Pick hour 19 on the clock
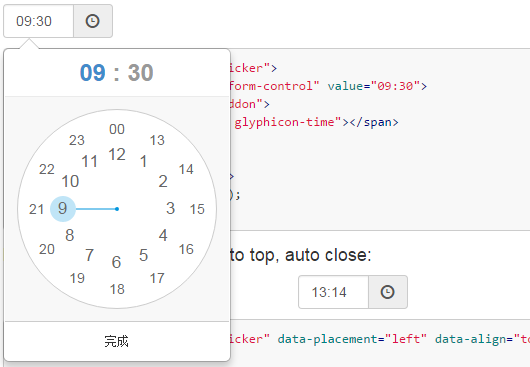Viewport: 530px width, 367px height. point(77,278)
